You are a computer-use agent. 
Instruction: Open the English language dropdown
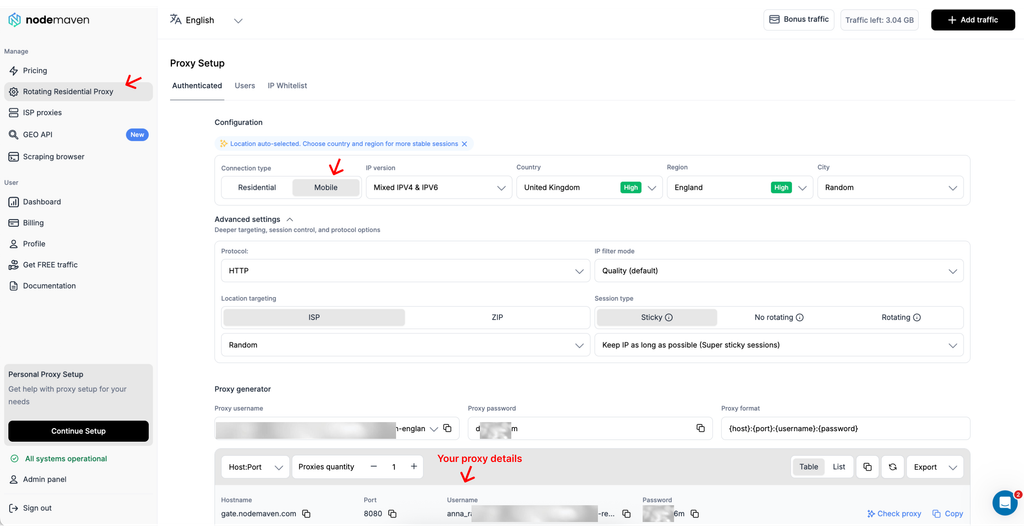pyautogui.click(x=206, y=20)
